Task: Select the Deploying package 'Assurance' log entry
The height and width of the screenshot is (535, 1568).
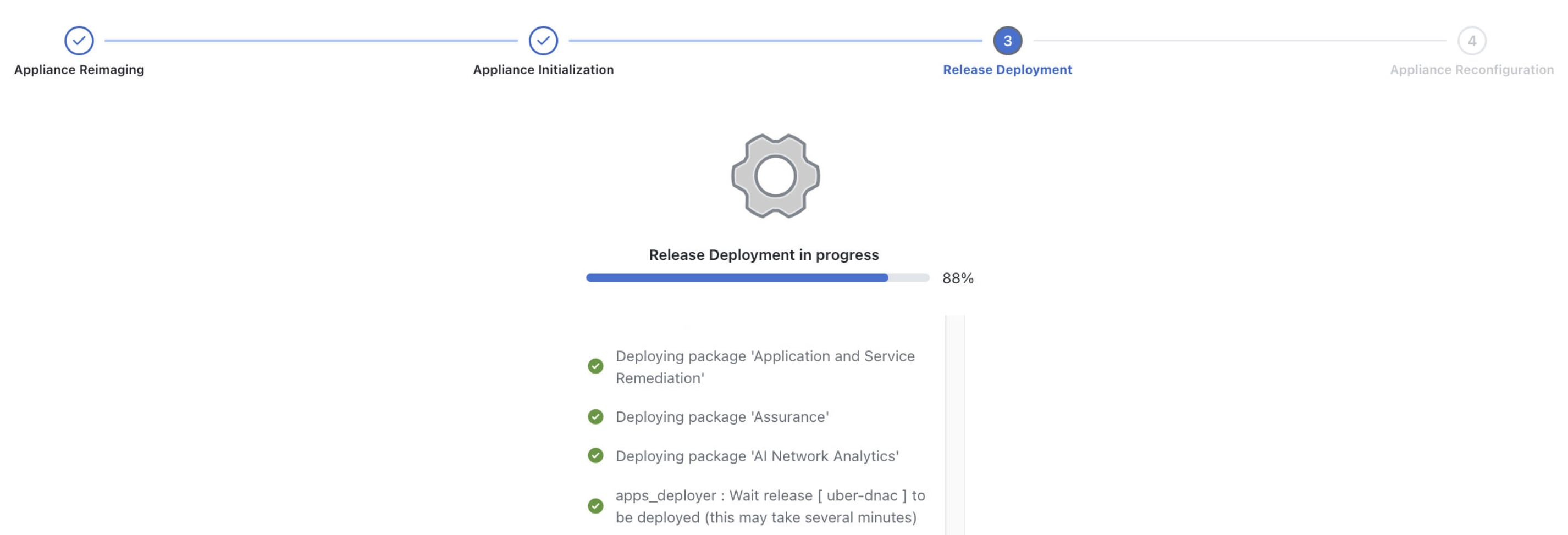Action: [x=722, y=416]
